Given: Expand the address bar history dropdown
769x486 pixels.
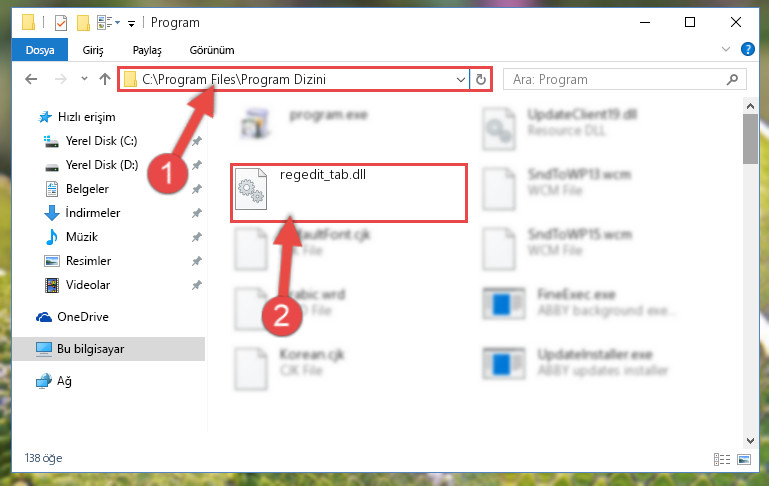Looking at the screenshot, I should [x=461, y=79].
